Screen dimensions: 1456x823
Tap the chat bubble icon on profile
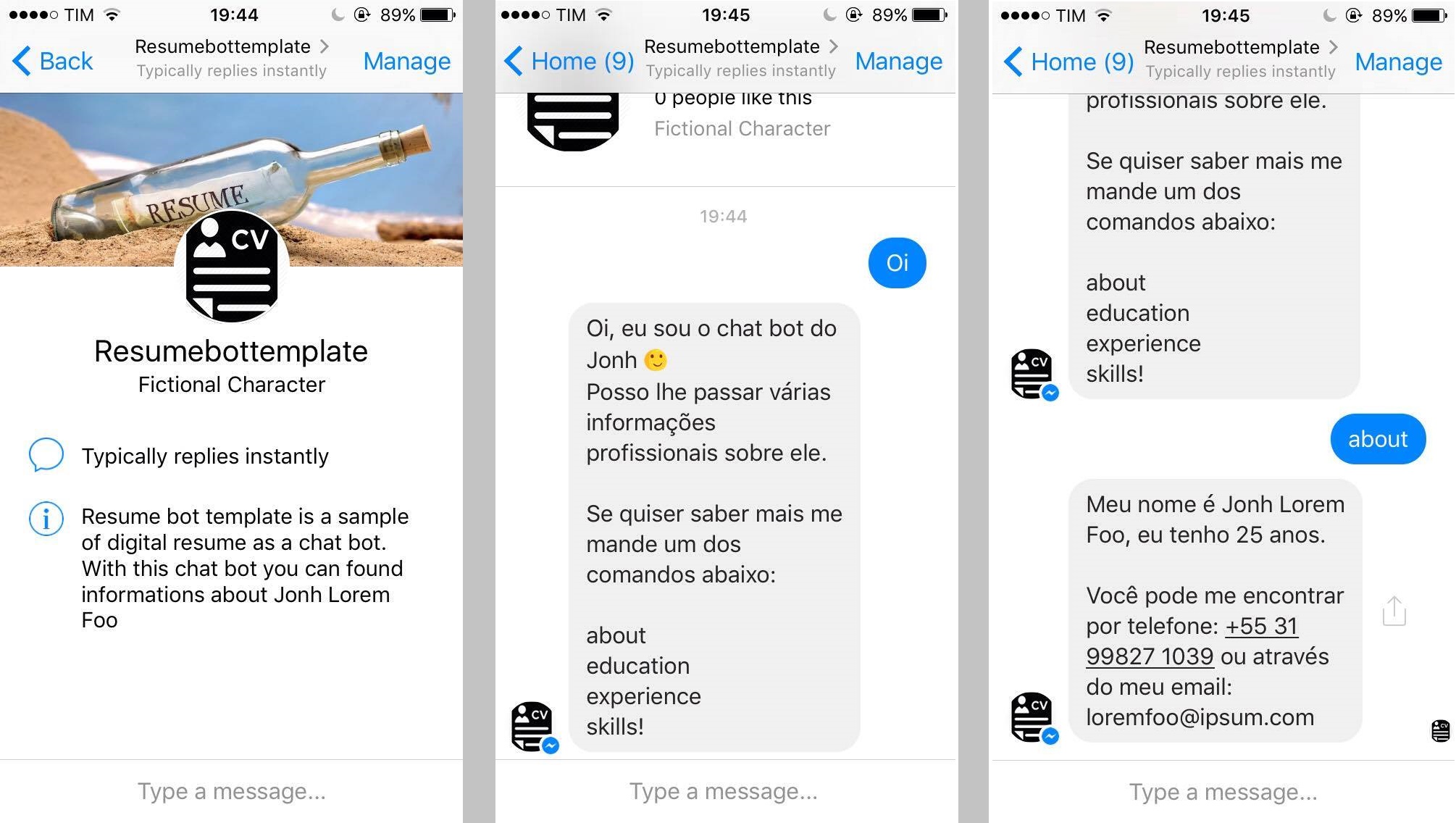point(46,455)
